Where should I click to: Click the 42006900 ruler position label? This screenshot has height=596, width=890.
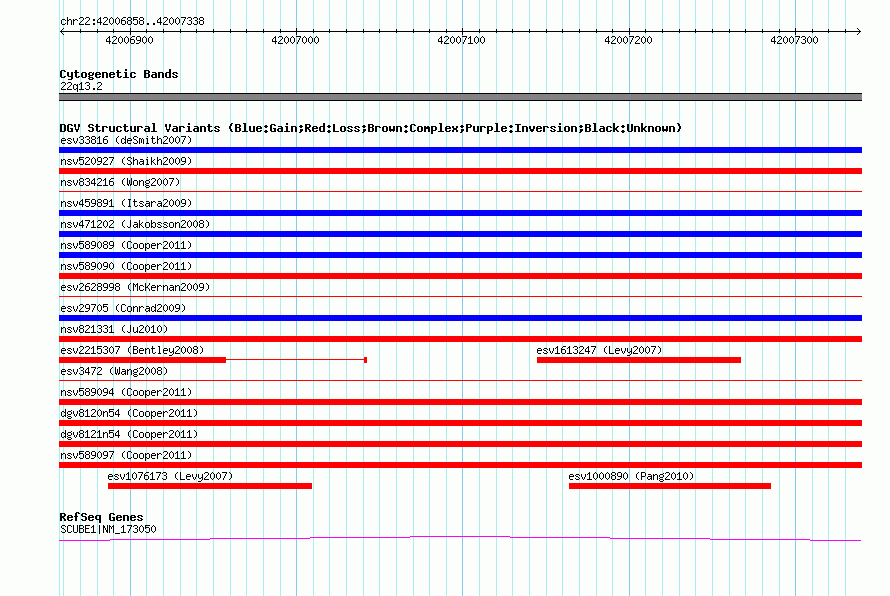point(129,40)
